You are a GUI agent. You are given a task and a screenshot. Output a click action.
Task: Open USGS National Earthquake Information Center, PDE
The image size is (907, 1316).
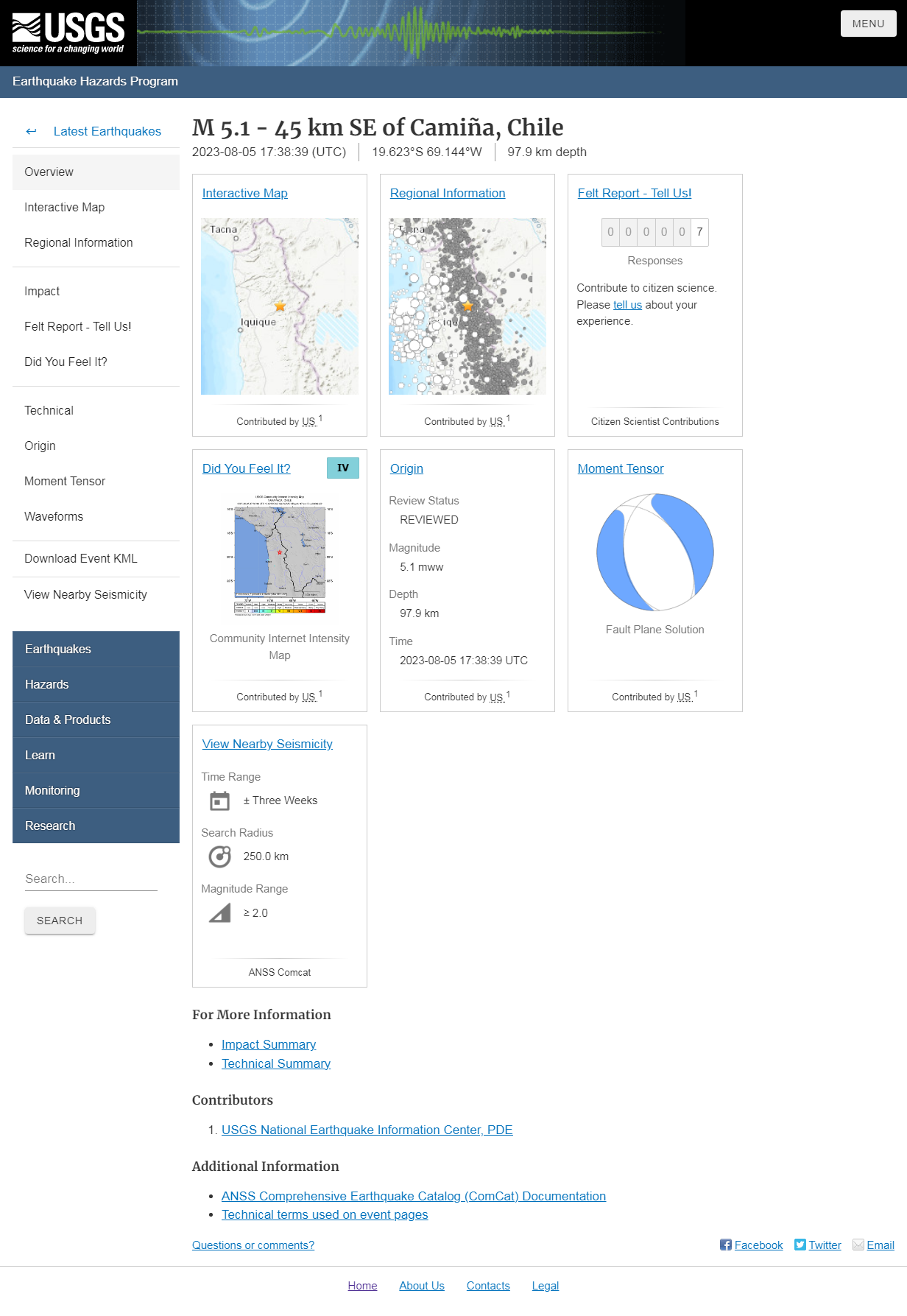tap(367, 1130)
